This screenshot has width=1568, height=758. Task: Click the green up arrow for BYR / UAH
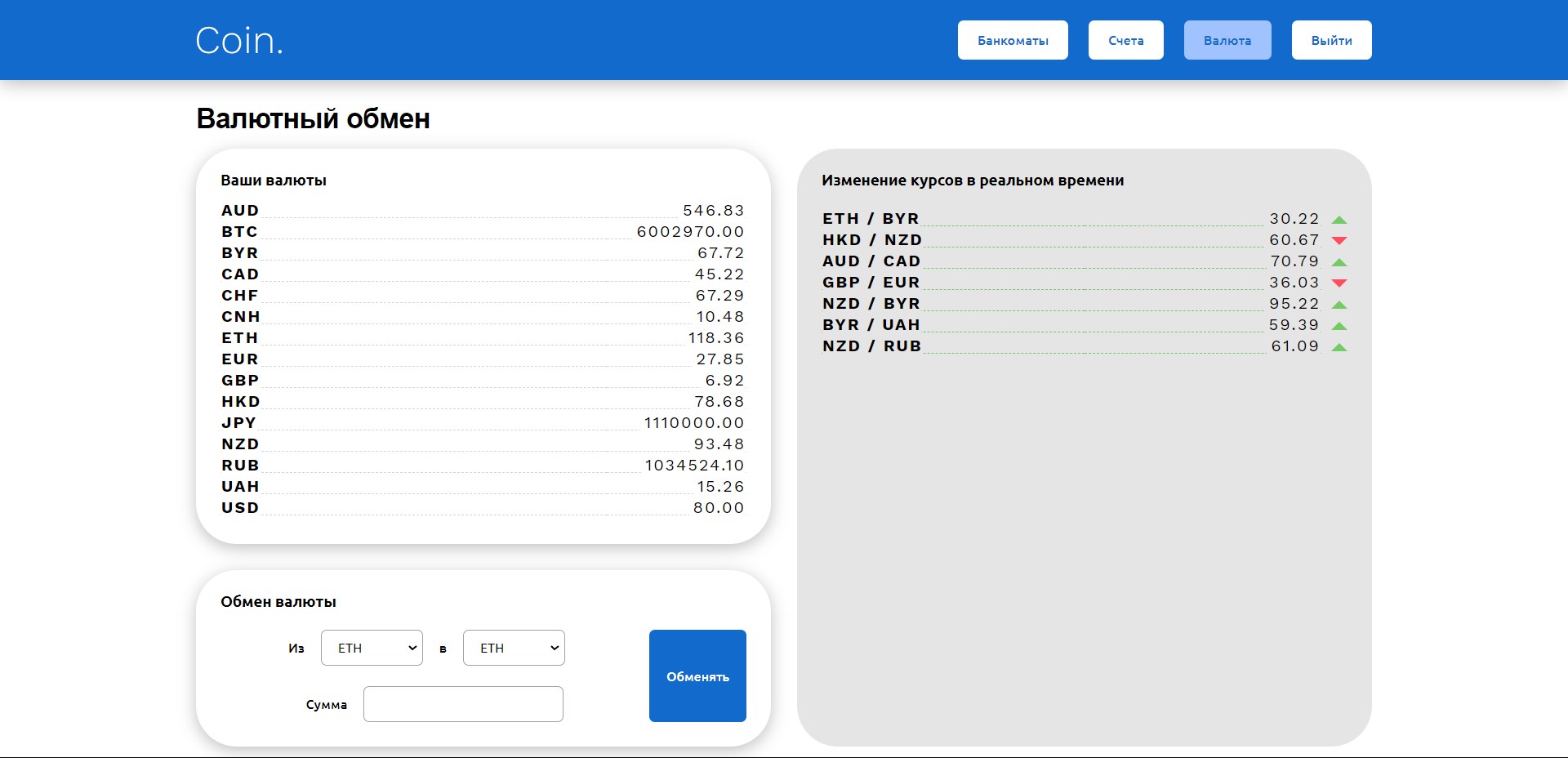(x=1339, y=326)
